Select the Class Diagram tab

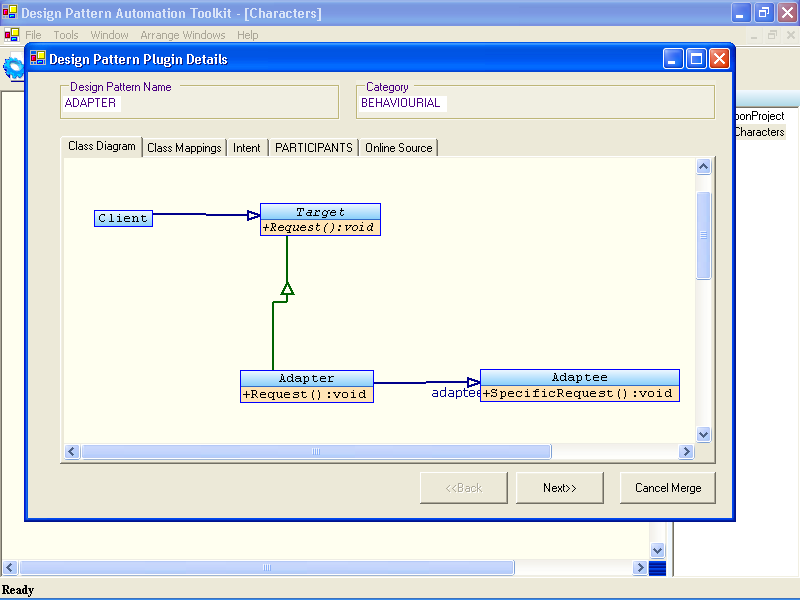[x=102, y=146]
